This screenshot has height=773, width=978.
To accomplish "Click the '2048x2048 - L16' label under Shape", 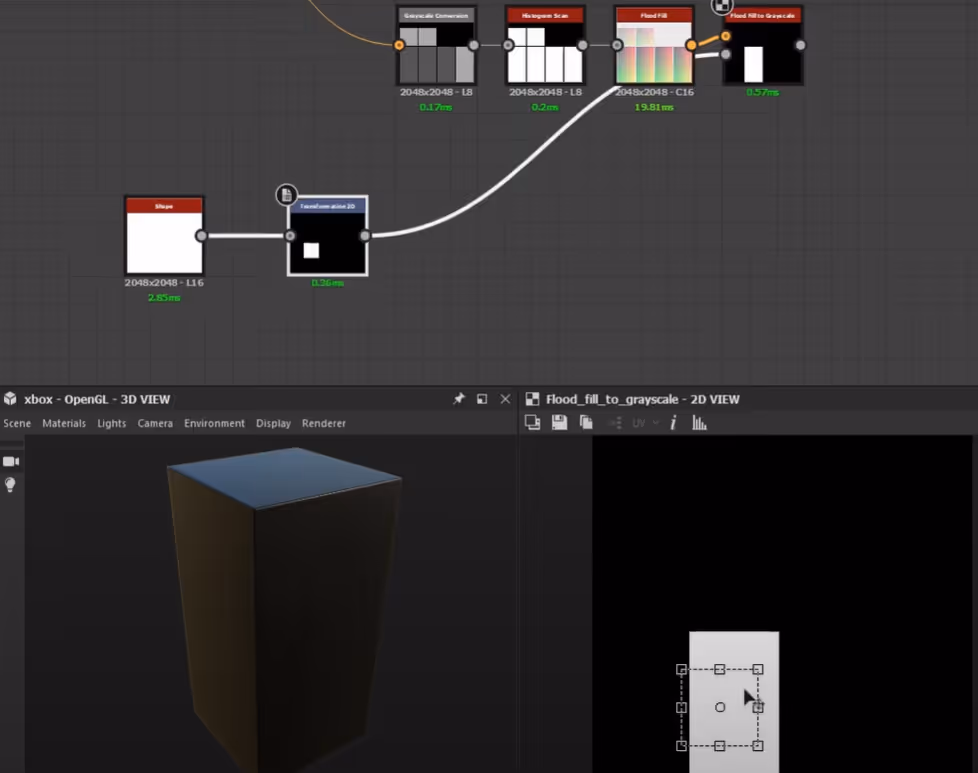I will (x=164, y=283).
